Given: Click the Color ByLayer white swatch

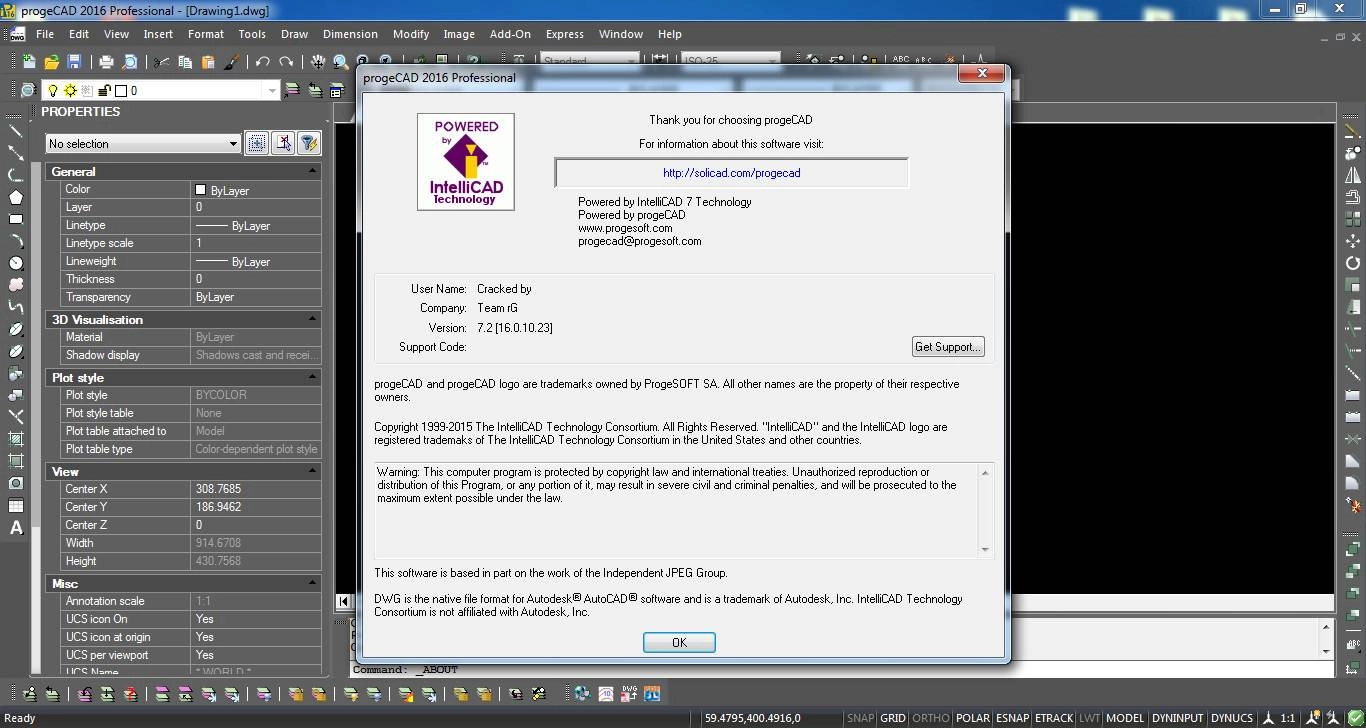Looking at the screenshot, I should (200, 189).
